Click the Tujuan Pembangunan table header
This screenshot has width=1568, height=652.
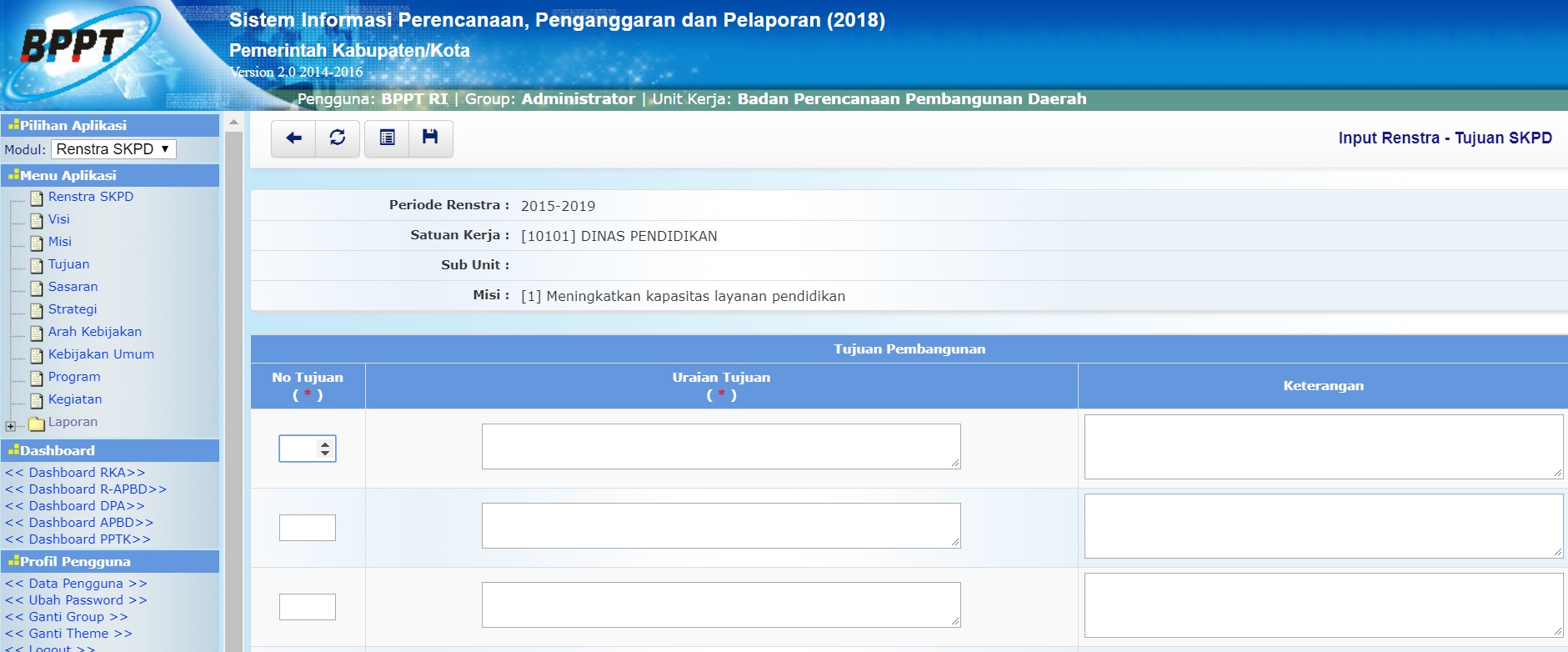pyautogui.click(x=909, y=349)
